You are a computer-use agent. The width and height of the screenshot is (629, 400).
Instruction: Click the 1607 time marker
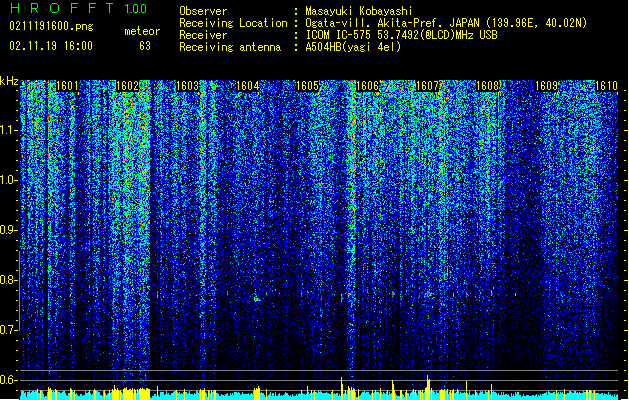(428, 86)
